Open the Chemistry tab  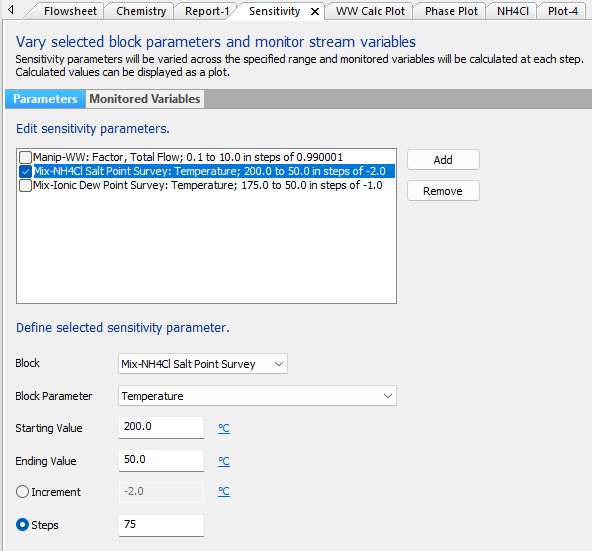coord(141,11)
